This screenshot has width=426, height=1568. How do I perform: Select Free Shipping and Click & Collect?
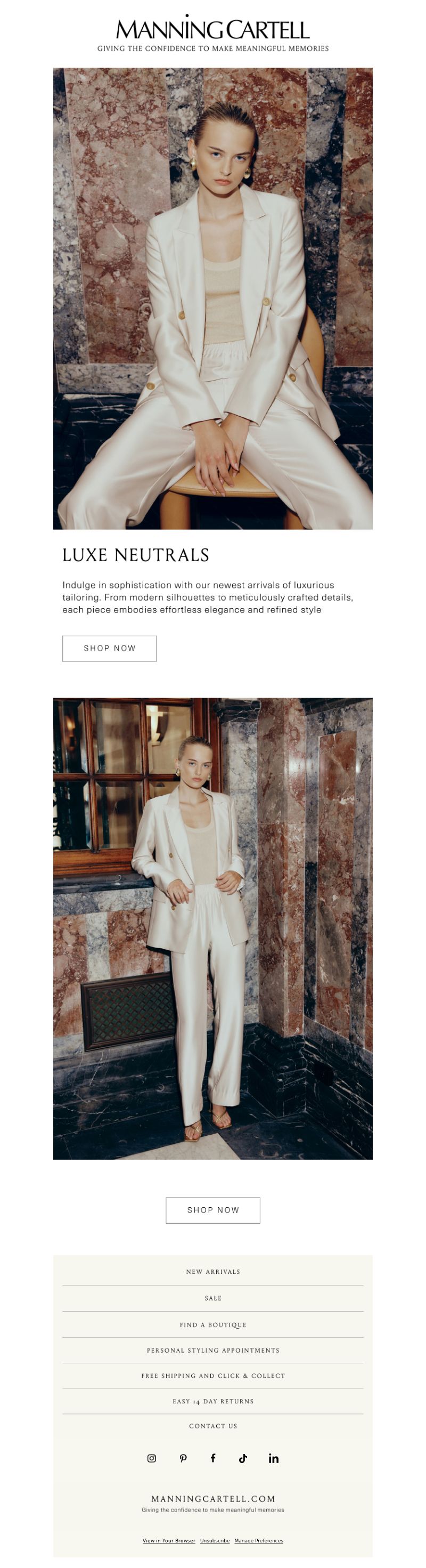(213, 1376)
